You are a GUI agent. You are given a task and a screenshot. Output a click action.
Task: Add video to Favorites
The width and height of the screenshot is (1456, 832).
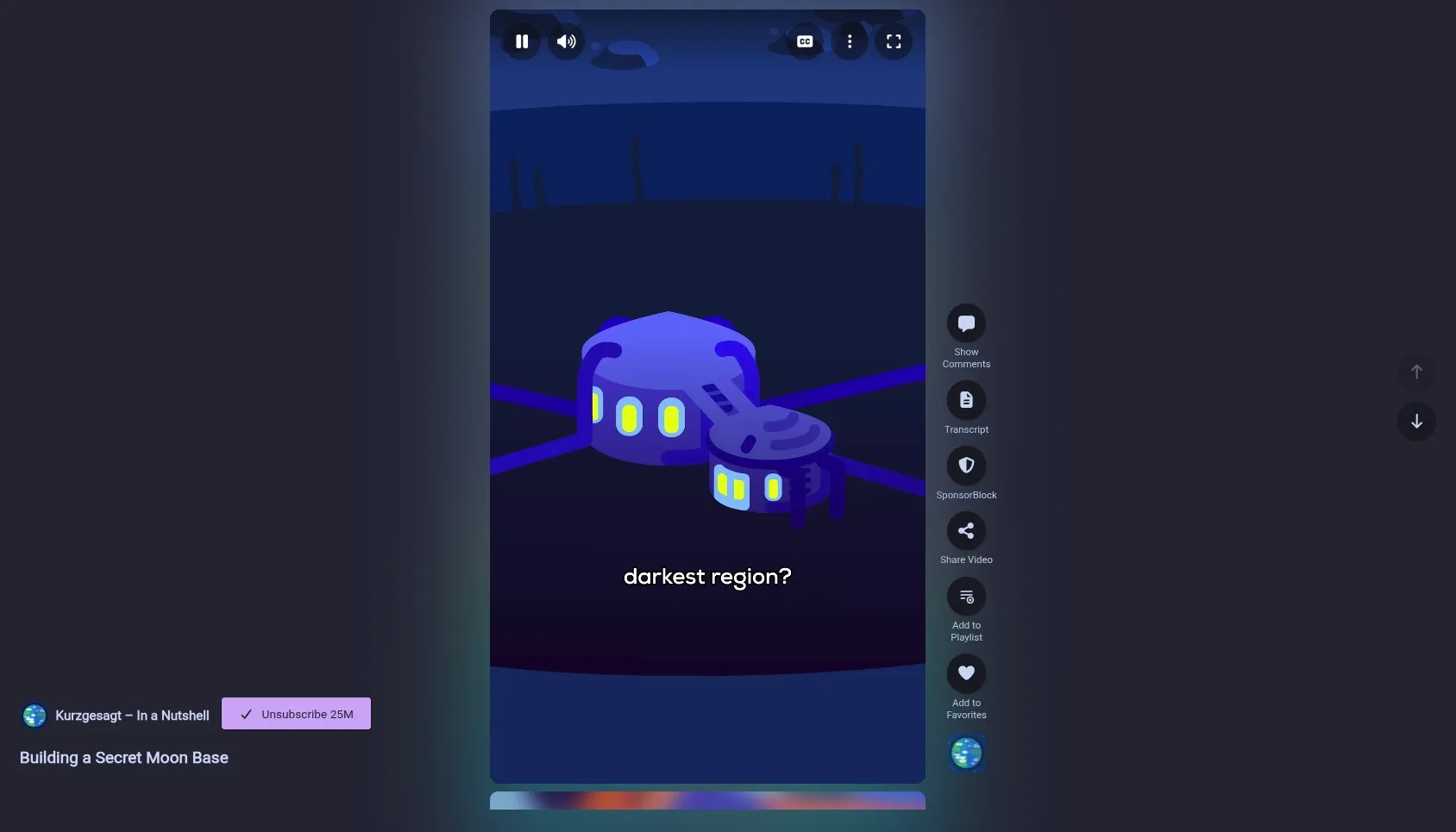pos(966,673)
